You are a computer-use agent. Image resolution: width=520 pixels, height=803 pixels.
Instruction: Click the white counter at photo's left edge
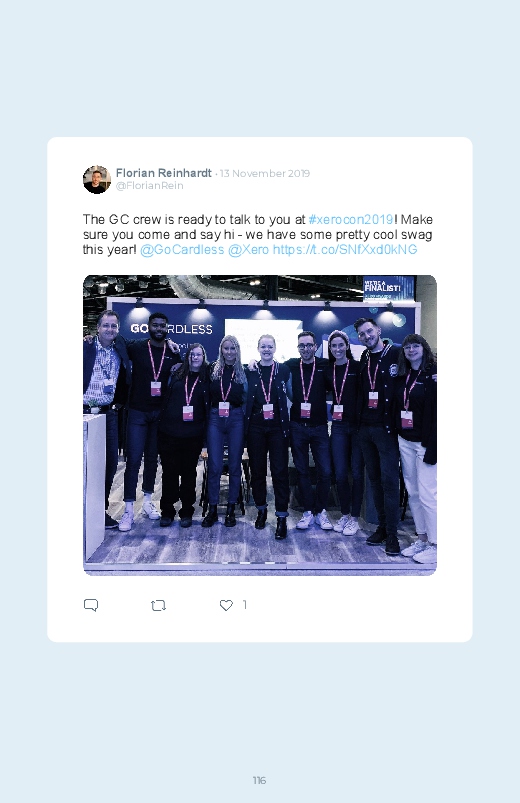[94, 485]
